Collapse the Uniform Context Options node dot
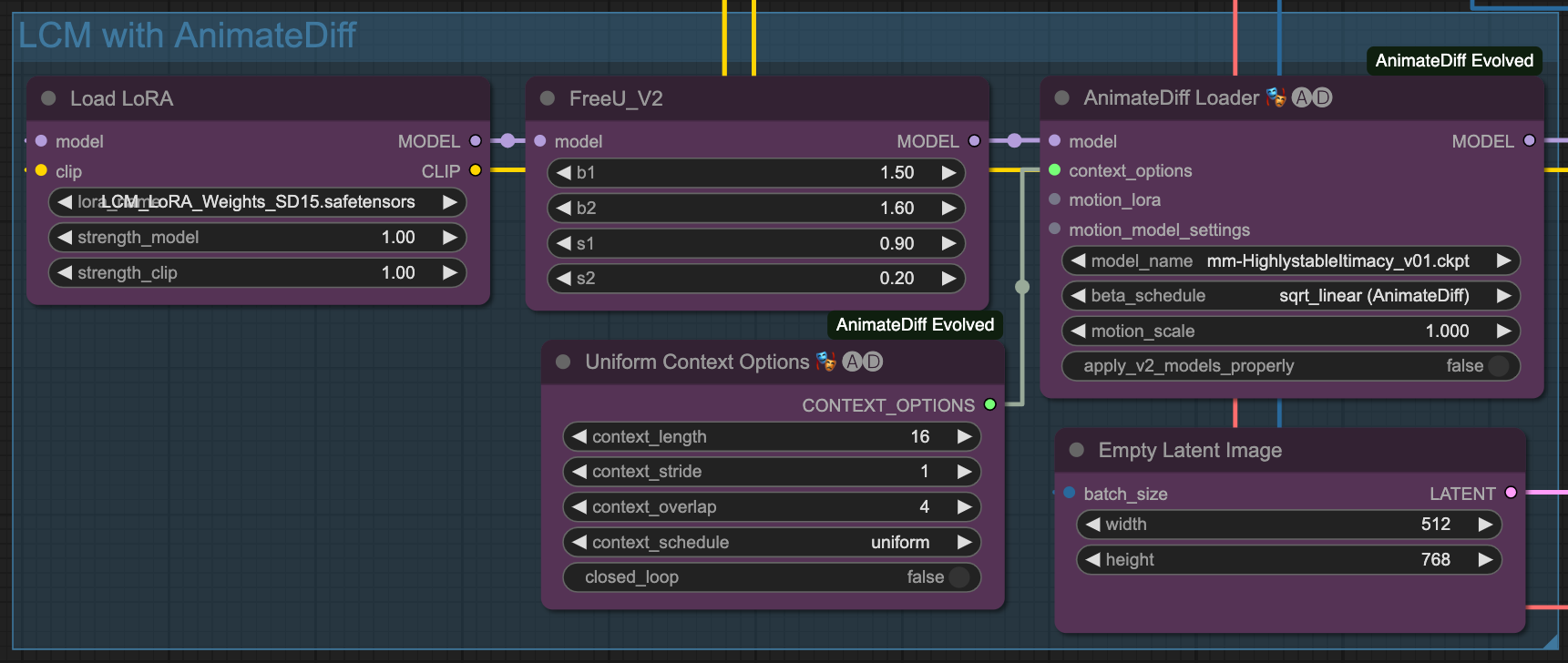Viewport: 1568px width, 663px height. pyautogui.click(x=563, y=362)
